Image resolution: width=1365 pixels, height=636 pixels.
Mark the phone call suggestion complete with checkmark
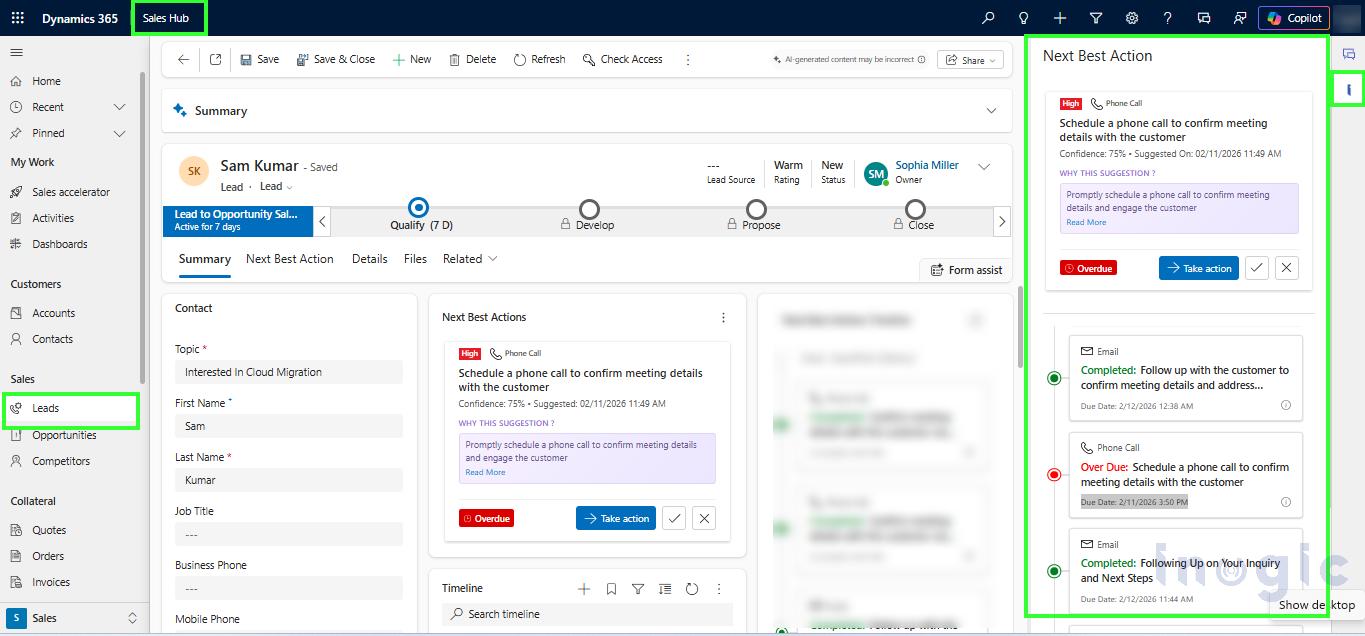click(674, 518)
